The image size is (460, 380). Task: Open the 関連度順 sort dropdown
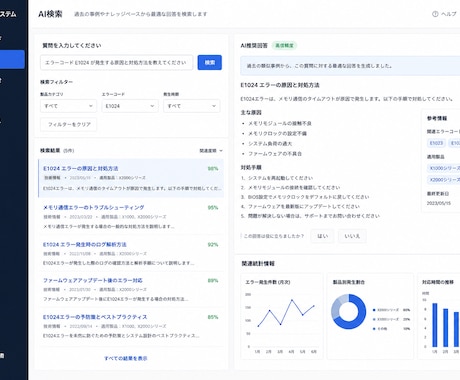click(211, 151)
